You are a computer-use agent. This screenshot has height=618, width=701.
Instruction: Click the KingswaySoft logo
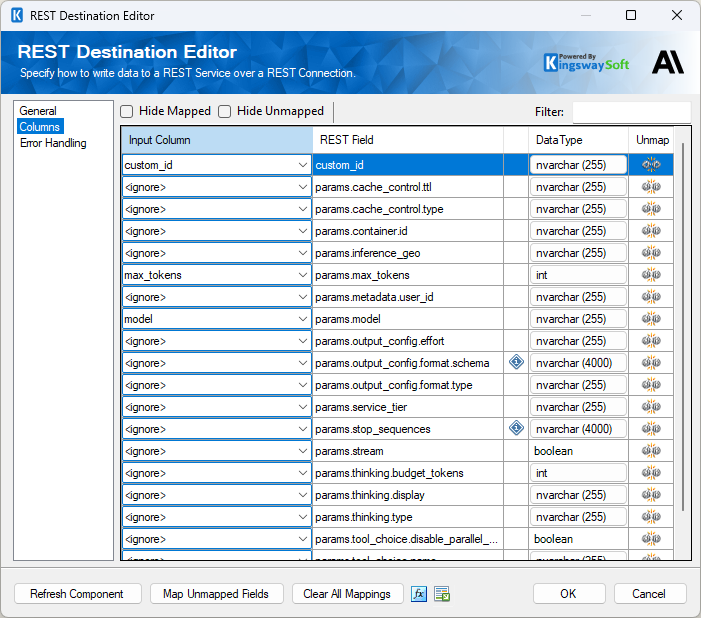point(586,63)
